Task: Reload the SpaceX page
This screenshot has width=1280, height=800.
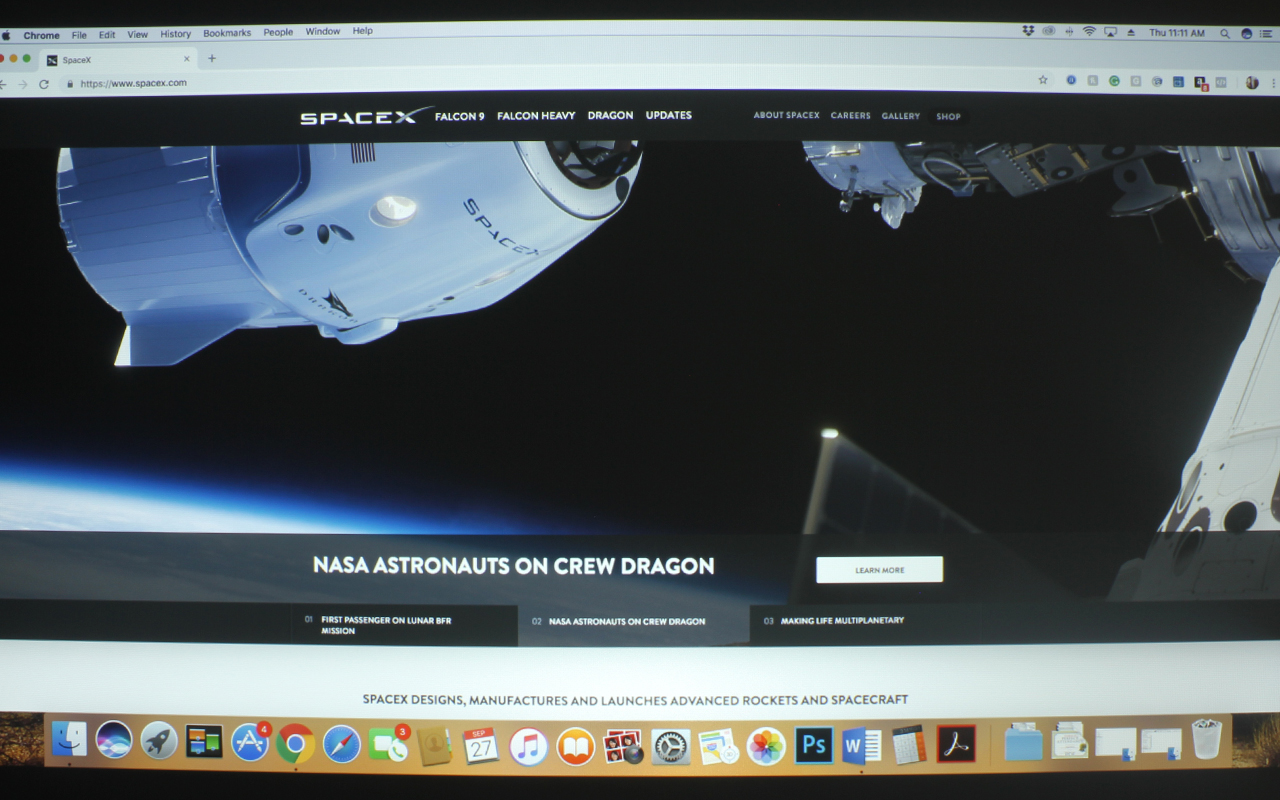Action: click(44, 84)
